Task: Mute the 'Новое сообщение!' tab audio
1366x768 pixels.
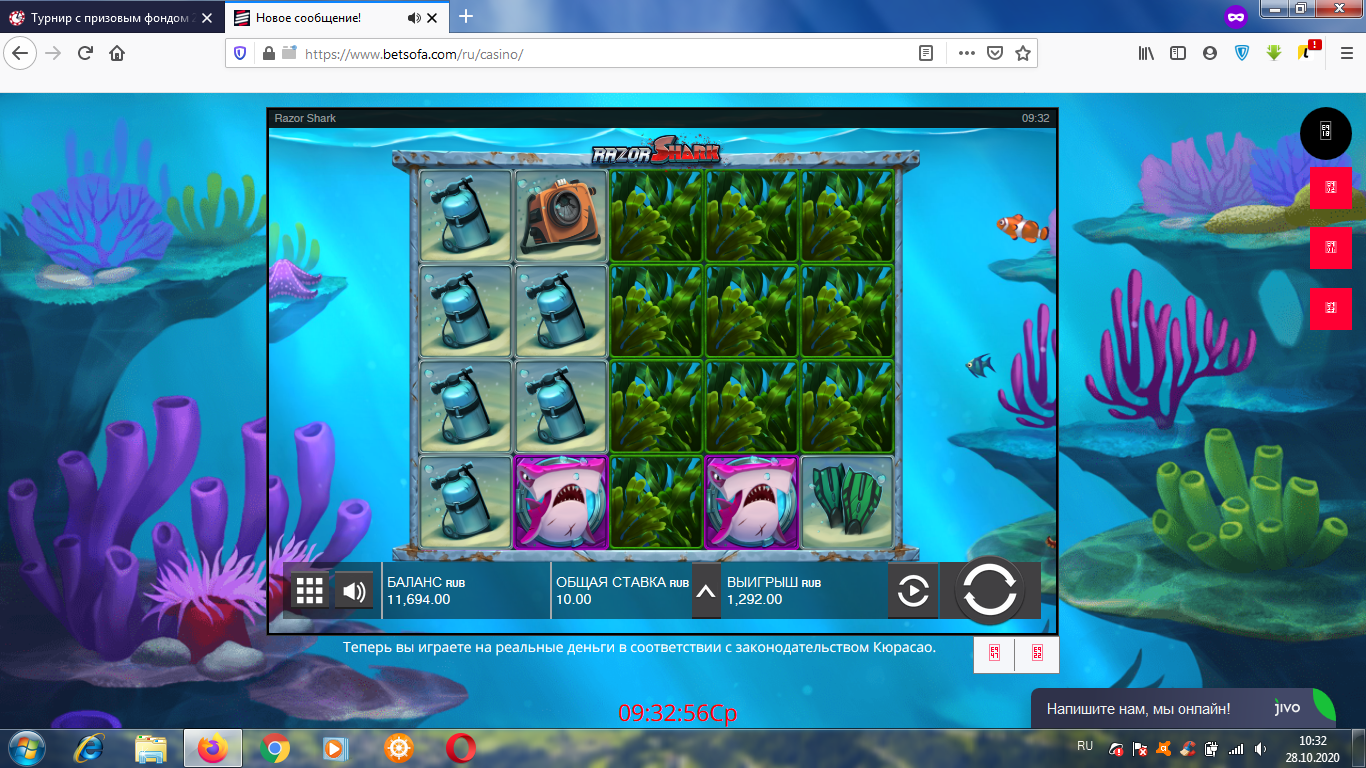Action: pos(414,18)
